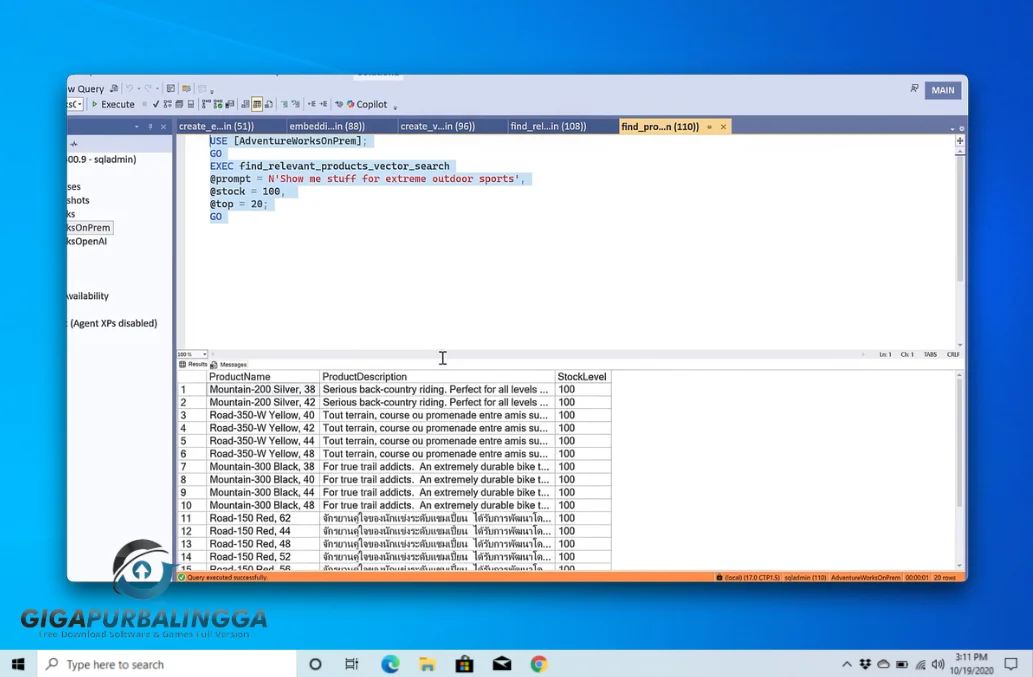Click the feedback icon next to MAIN
1033x677 pixels.
tap(914, 89)
